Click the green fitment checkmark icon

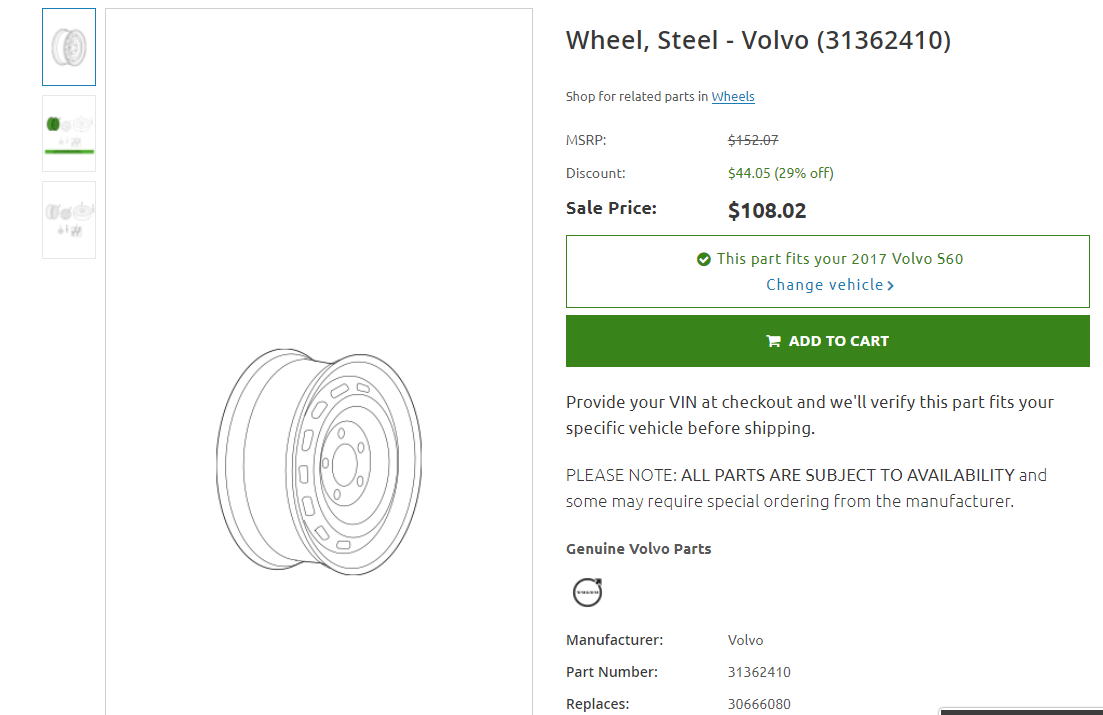pyautogui.click(x=704, y=259)
